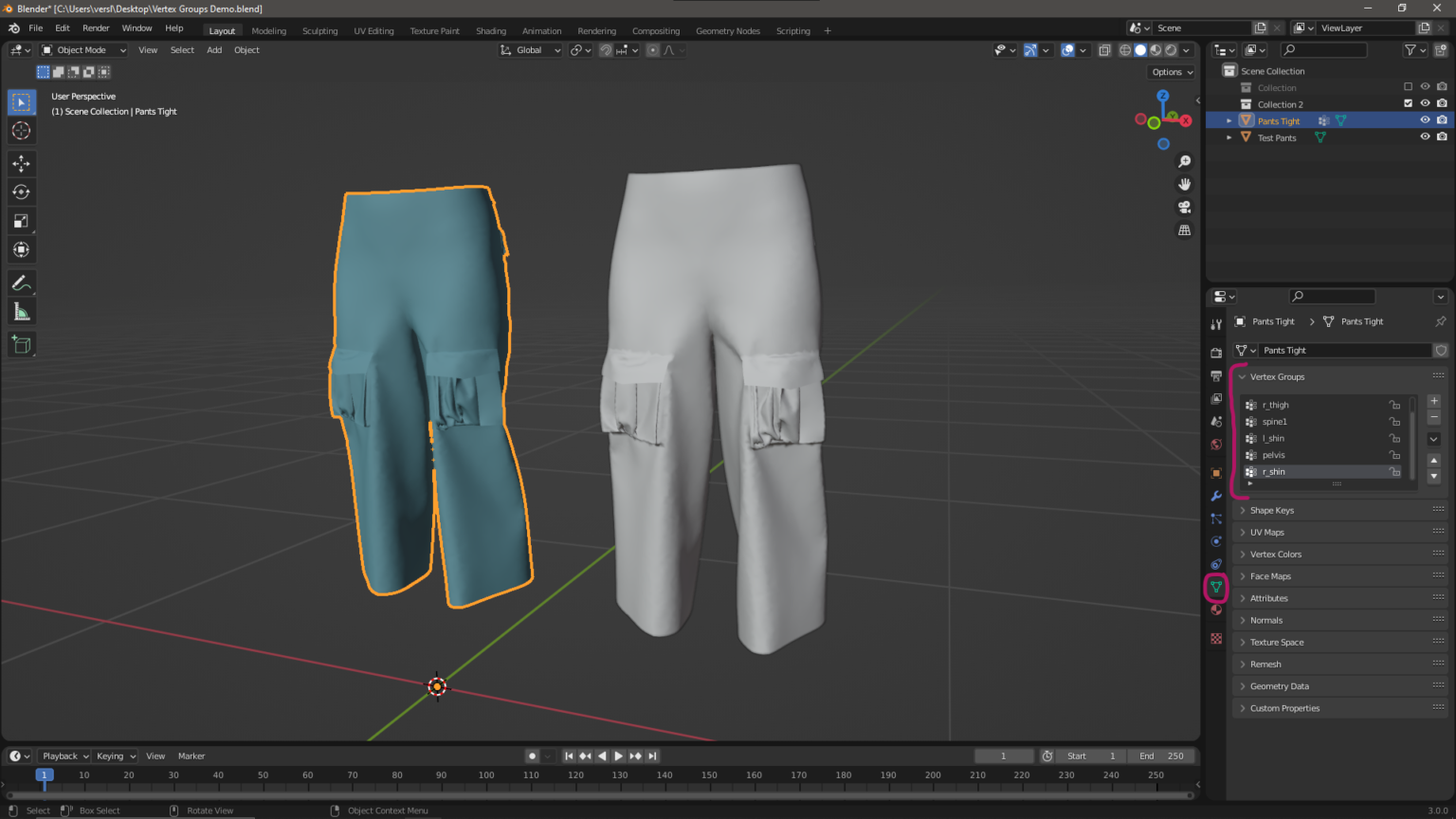The height and width of the screenshot is (819, 1456).
Task: Expand the Shape Keys panel
Action: point(1339,510)
